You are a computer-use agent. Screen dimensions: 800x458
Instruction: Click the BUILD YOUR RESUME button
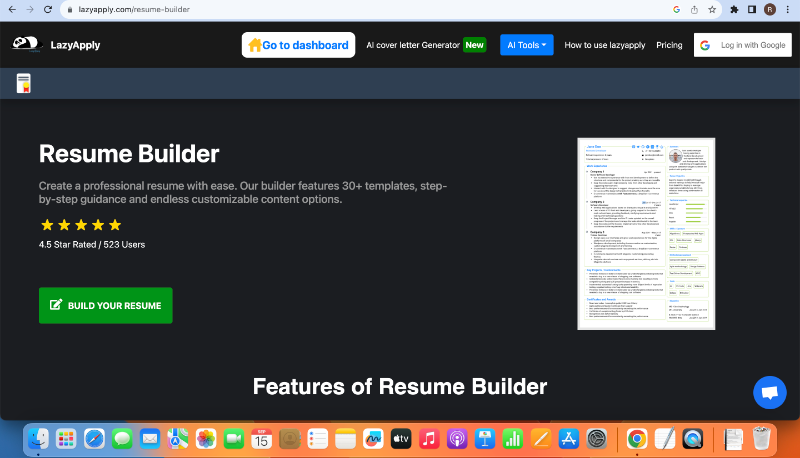pyautogui.click(x=106, y=306)
